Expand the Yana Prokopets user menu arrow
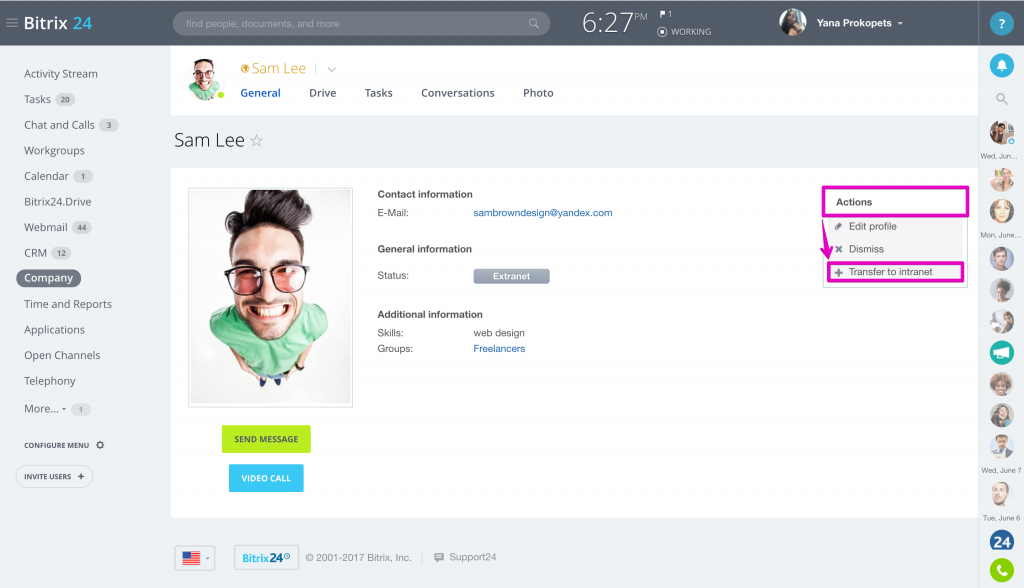 click(901, 24)
